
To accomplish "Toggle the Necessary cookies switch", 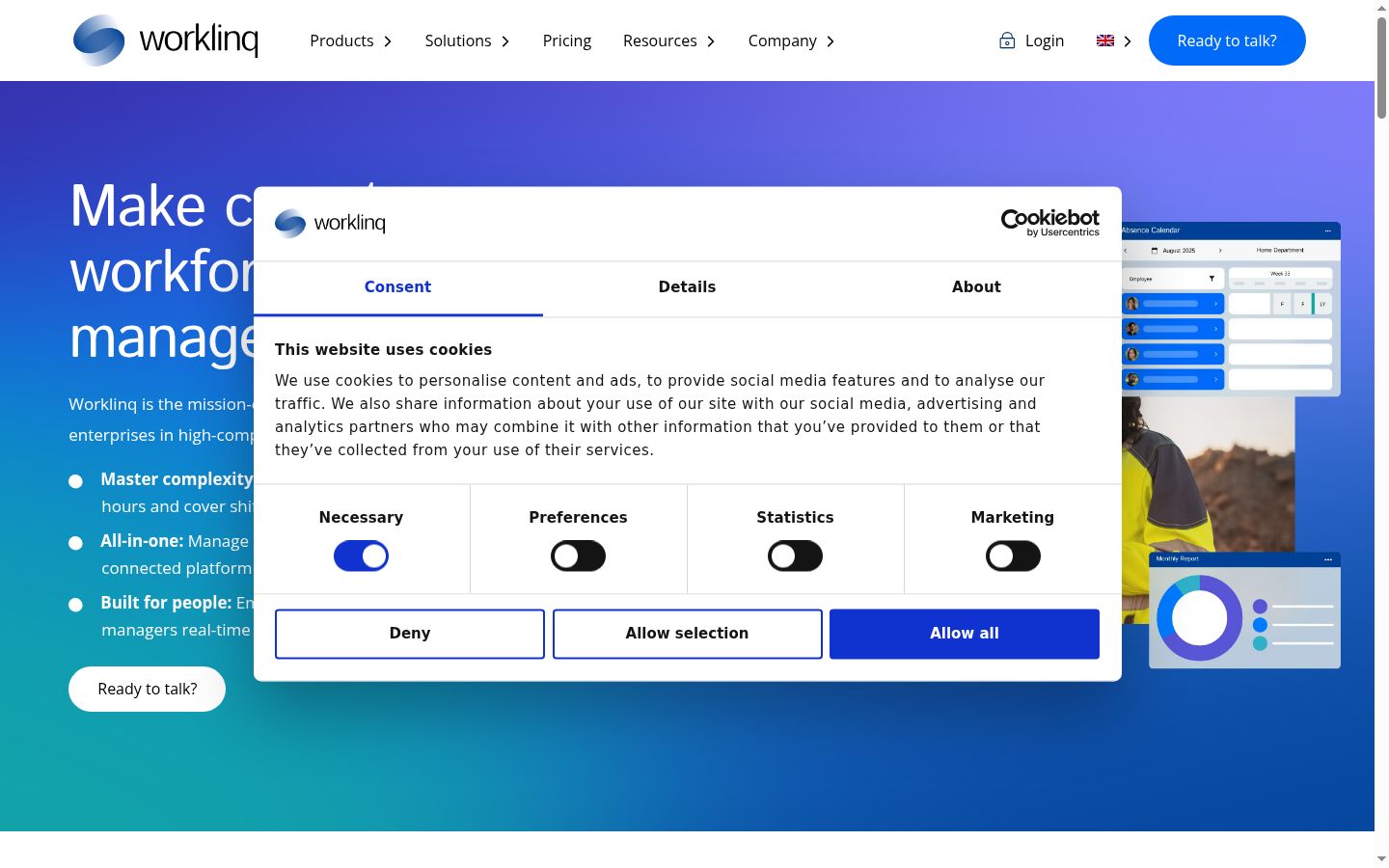I will (x=361, y=556).
